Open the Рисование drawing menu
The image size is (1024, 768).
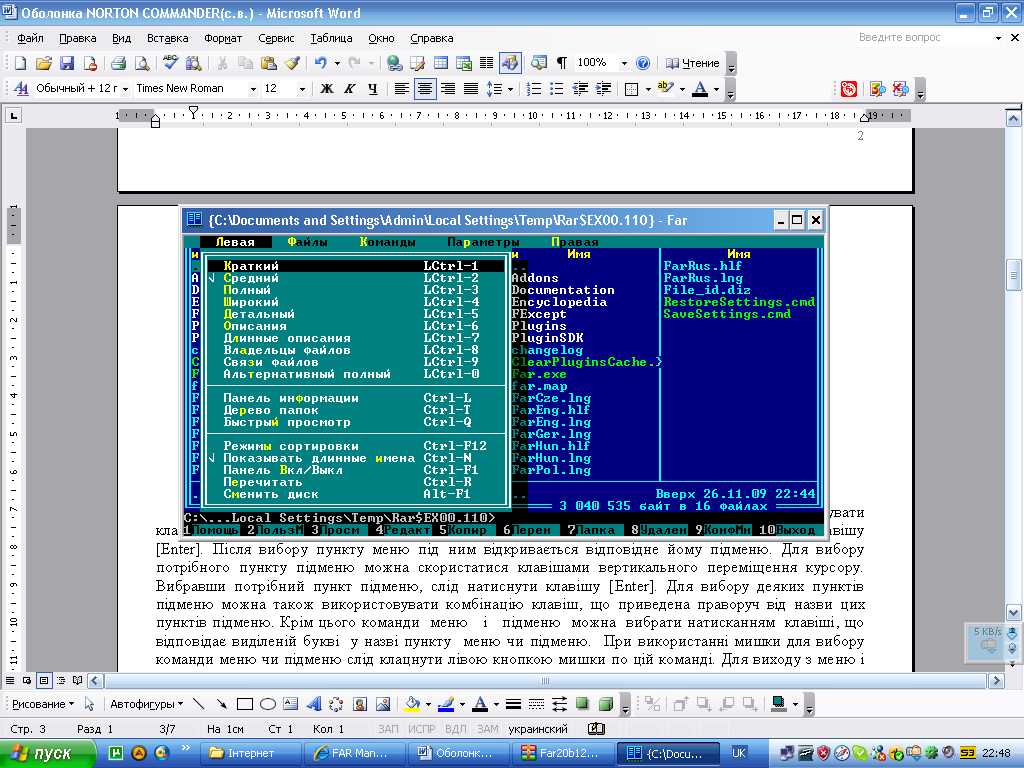pos(43,704)
